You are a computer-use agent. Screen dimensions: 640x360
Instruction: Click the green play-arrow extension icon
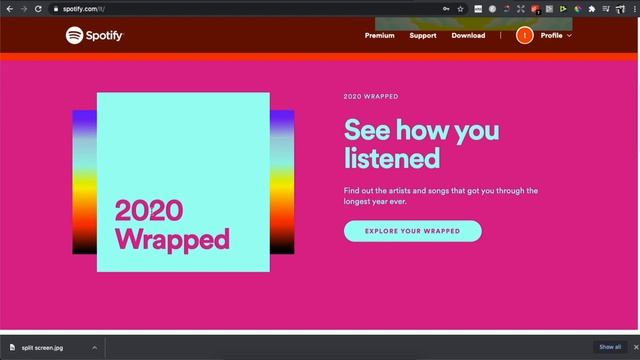(563, 9)
